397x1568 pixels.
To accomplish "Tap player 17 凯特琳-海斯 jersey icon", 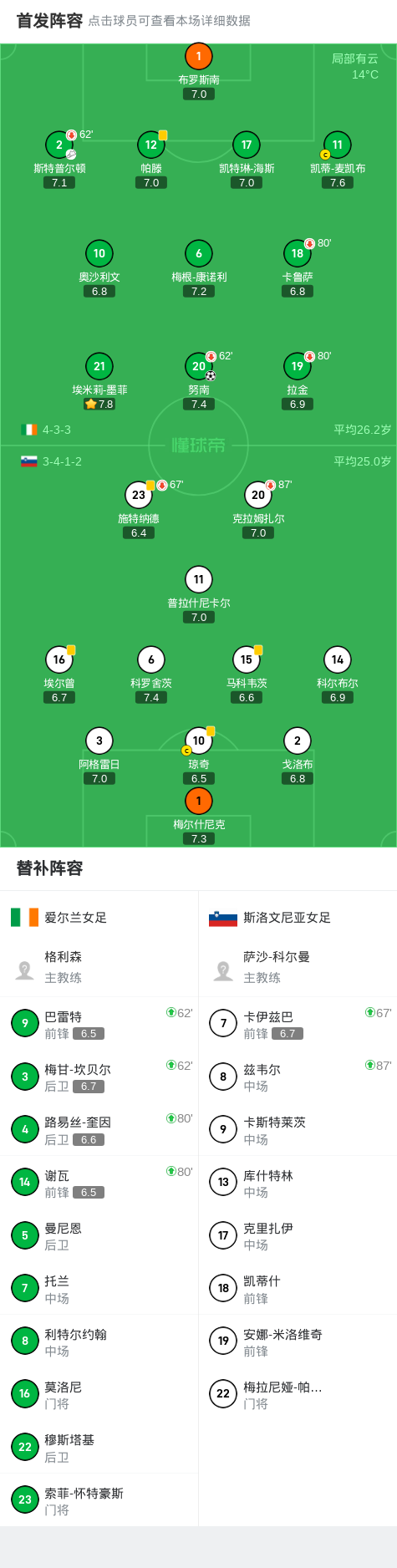I will [x=247, y=145].
